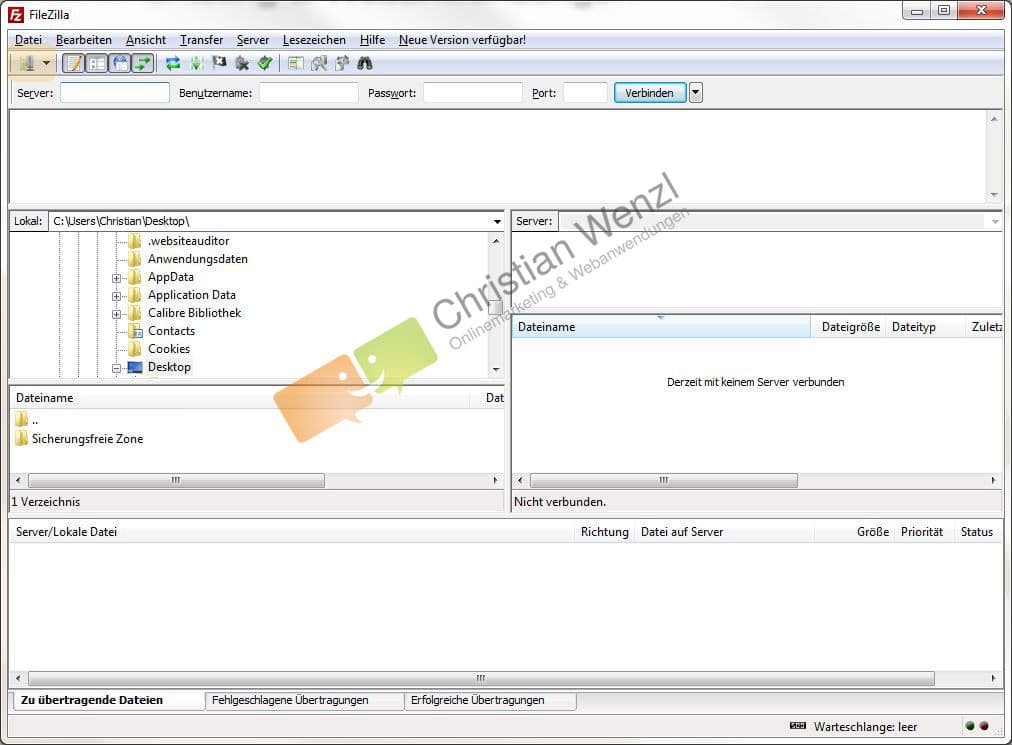Focus the Benutzername input field
The height and width of the screenshot is (745, 1012).
pos(309,93)
